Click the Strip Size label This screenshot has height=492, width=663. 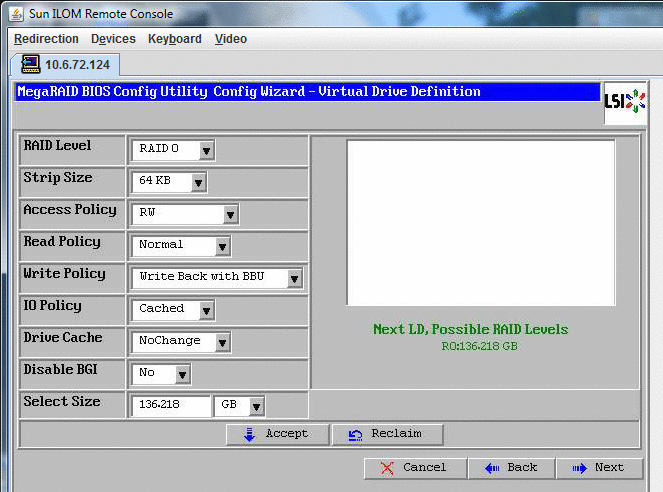58,178
